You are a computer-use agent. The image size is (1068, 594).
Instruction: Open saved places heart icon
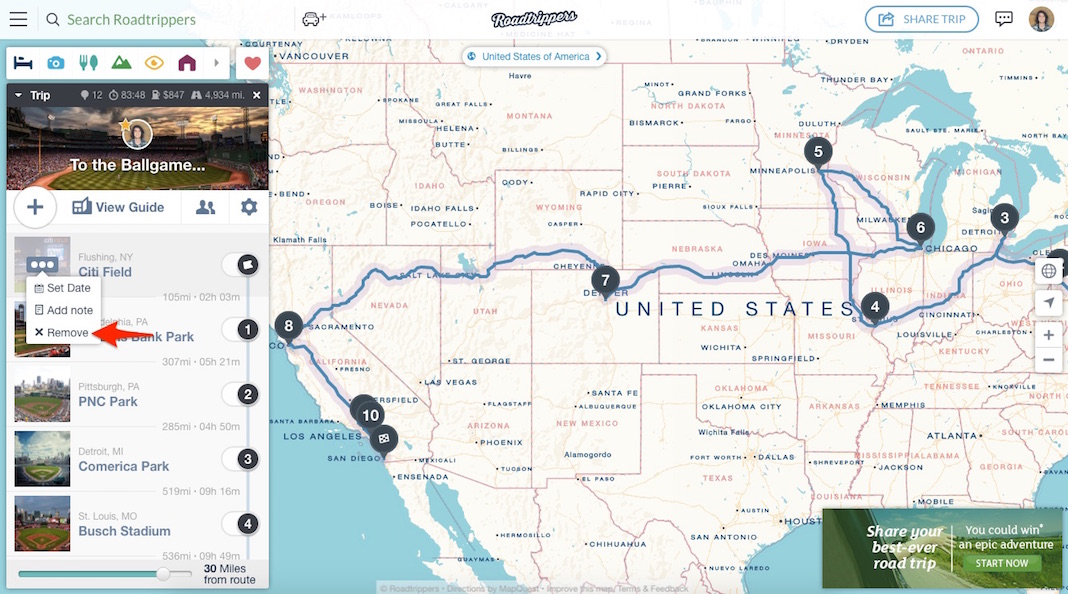point(252,63)
